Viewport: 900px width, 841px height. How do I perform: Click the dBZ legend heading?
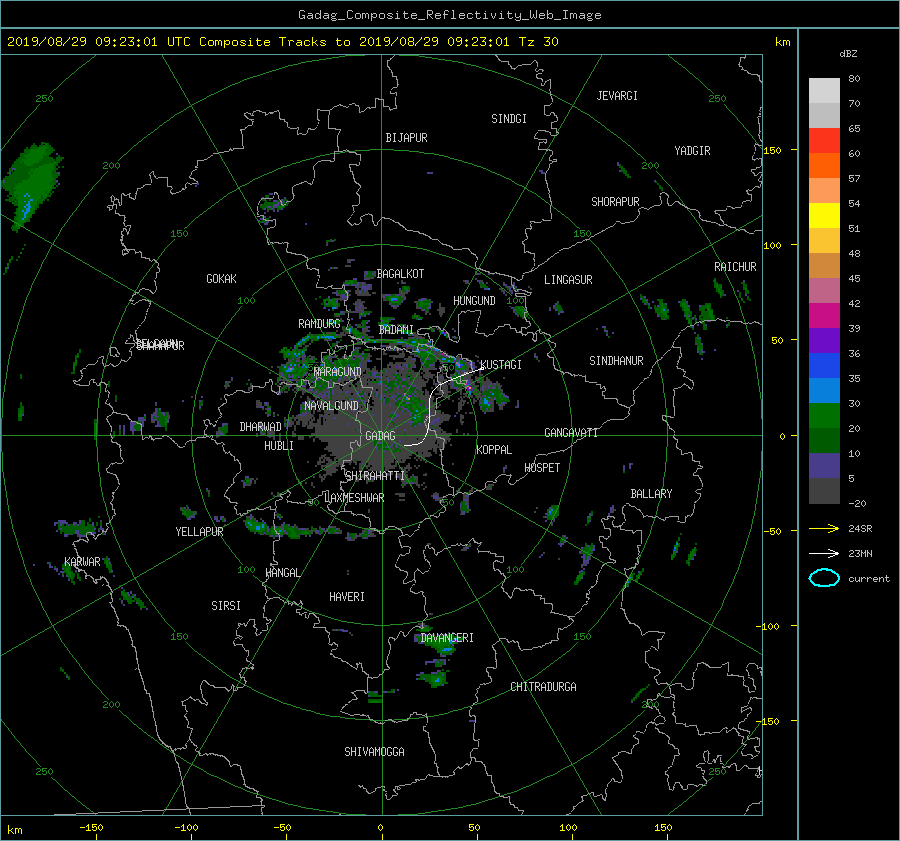(848, 54)
